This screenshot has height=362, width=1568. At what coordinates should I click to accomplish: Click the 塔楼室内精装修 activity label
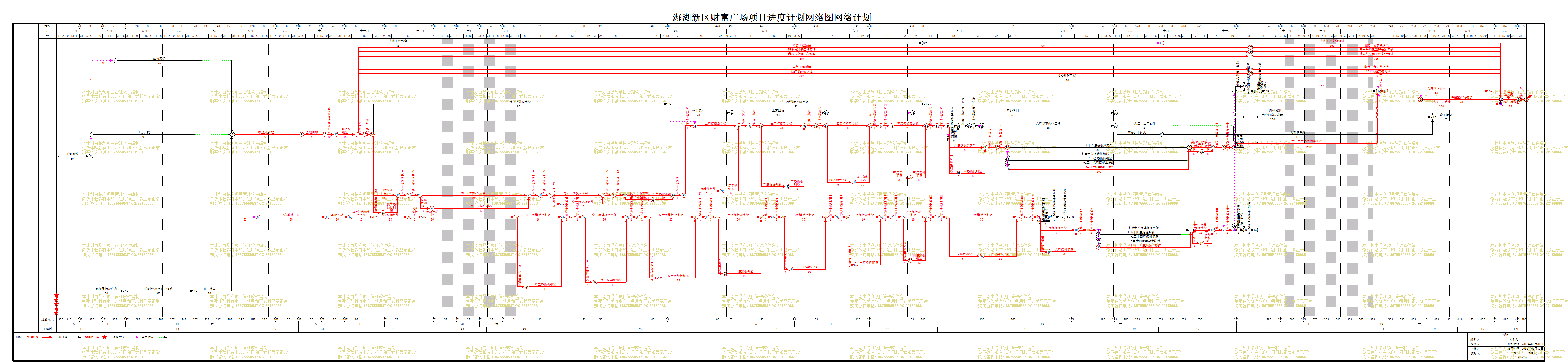[x=1461, y=97]
